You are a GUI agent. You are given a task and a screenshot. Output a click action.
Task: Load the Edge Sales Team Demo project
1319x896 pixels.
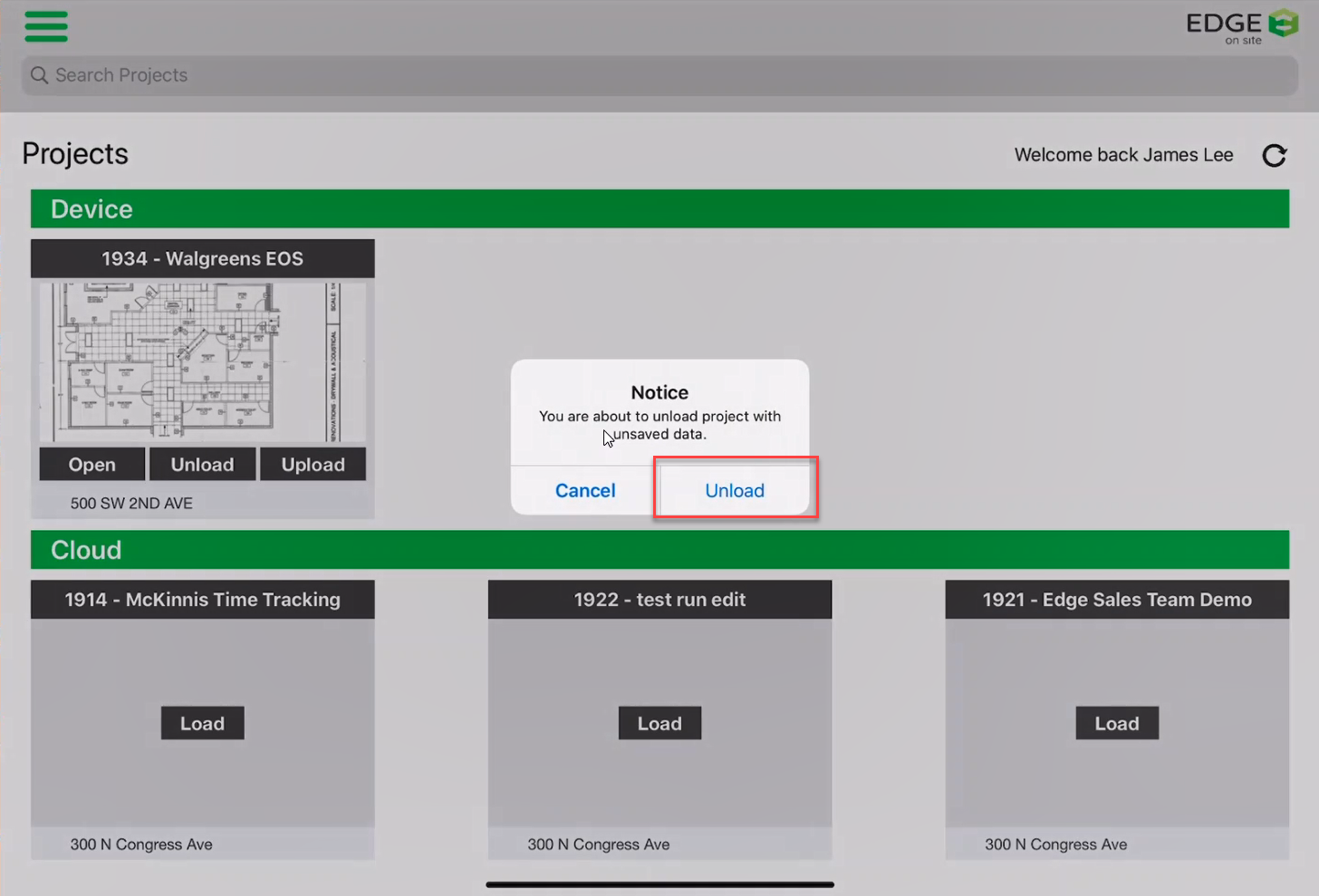[x=1116, y=724]
